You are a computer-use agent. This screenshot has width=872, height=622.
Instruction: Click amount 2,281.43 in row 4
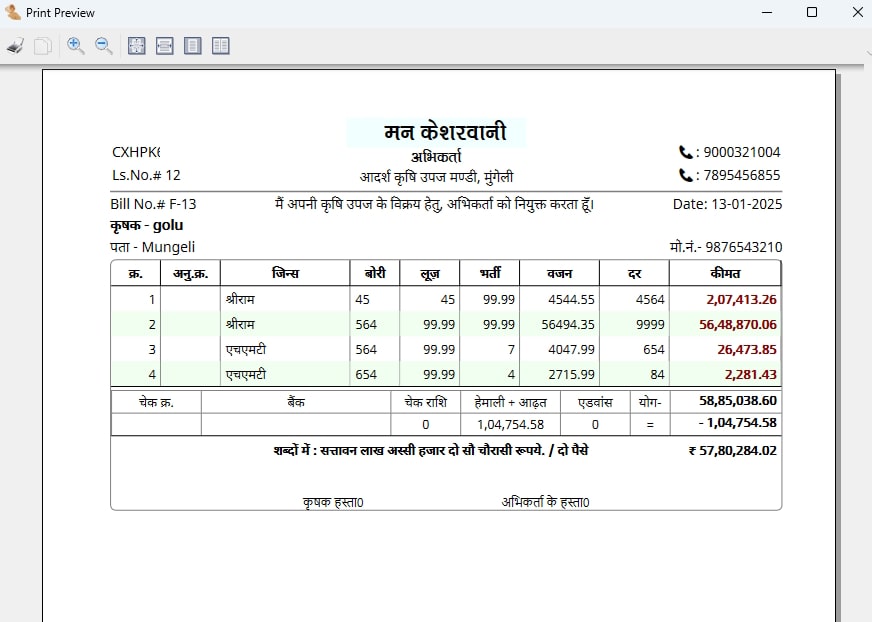751,374
